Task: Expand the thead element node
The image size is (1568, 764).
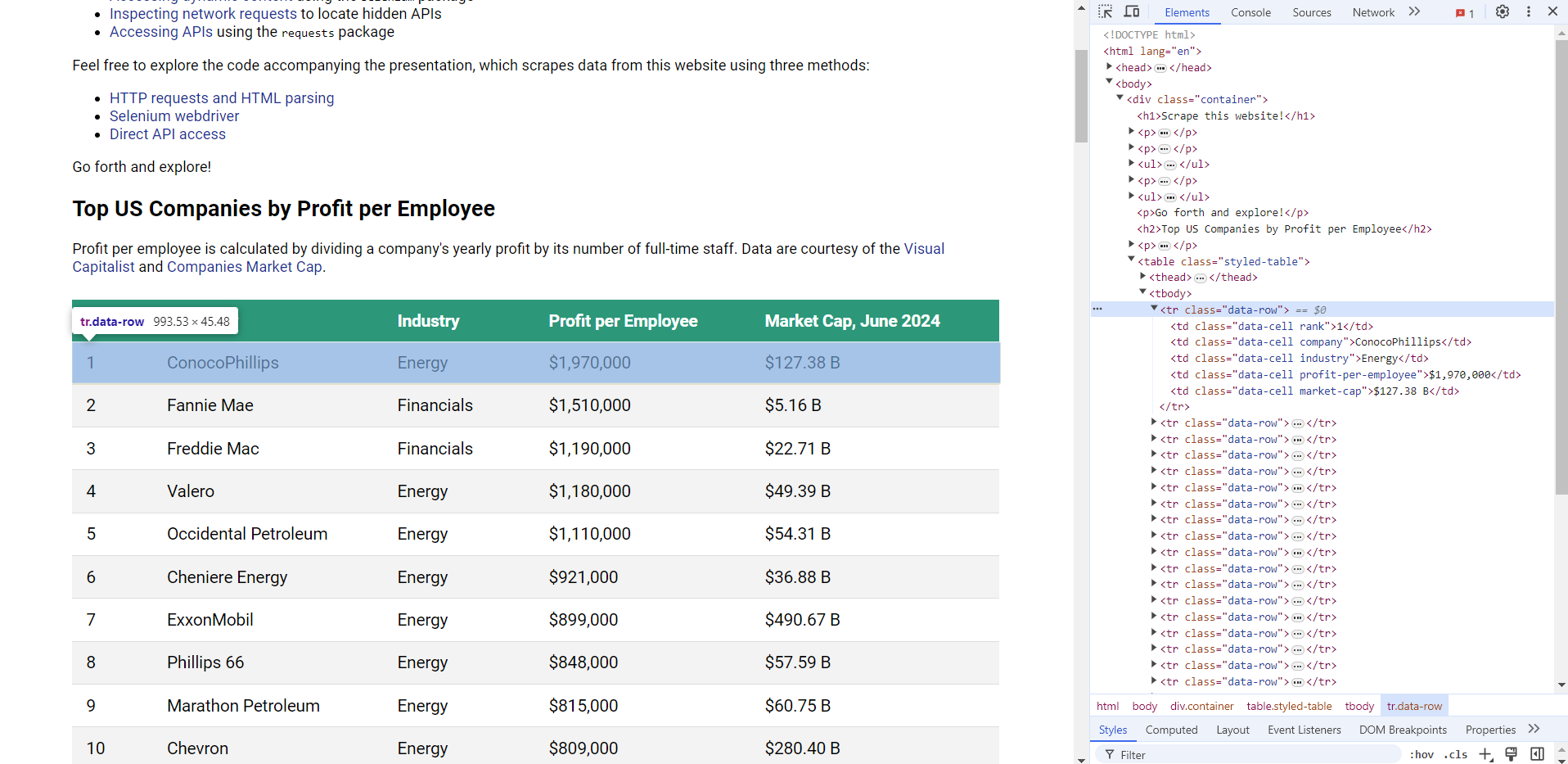Action: (x=1143, y=276)
